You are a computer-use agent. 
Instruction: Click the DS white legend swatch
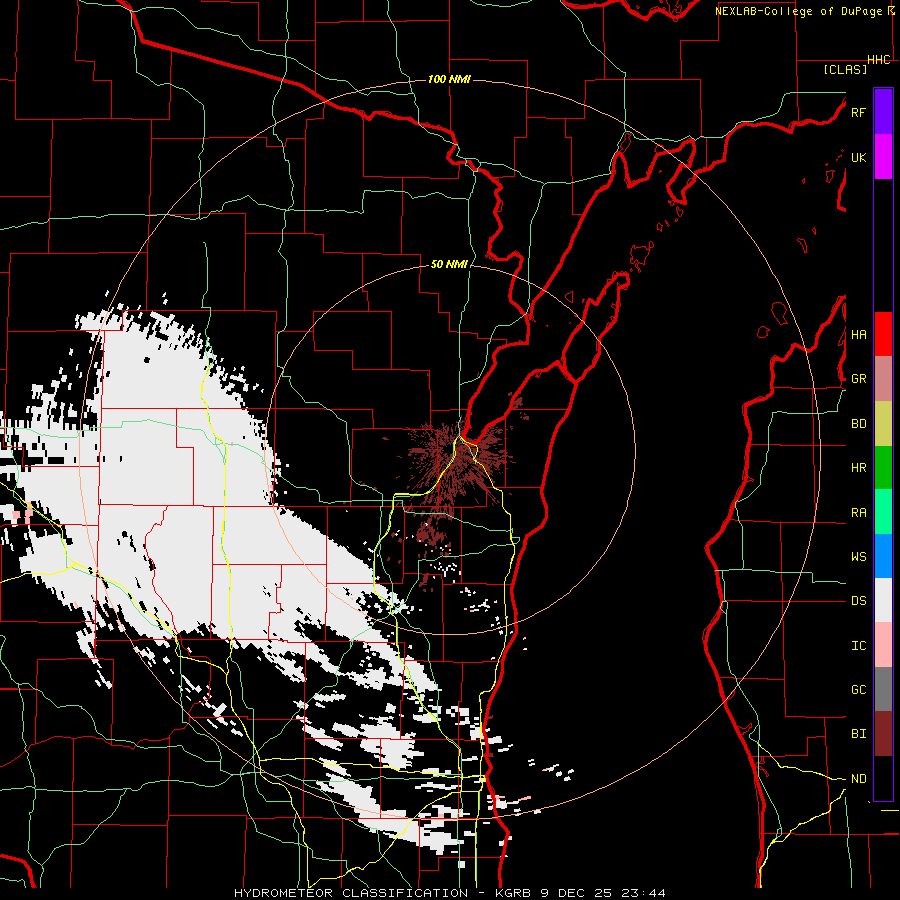click(883, 600)
